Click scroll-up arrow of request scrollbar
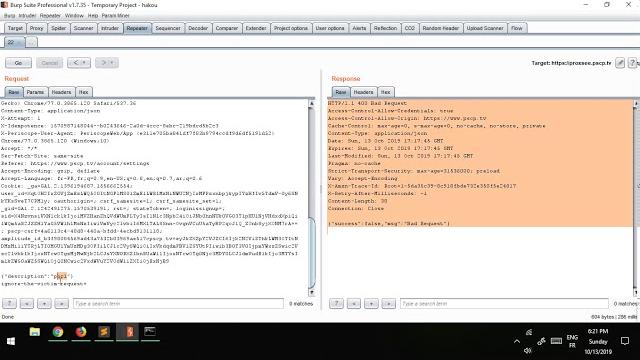640x360 pixels. pos(312,104)
